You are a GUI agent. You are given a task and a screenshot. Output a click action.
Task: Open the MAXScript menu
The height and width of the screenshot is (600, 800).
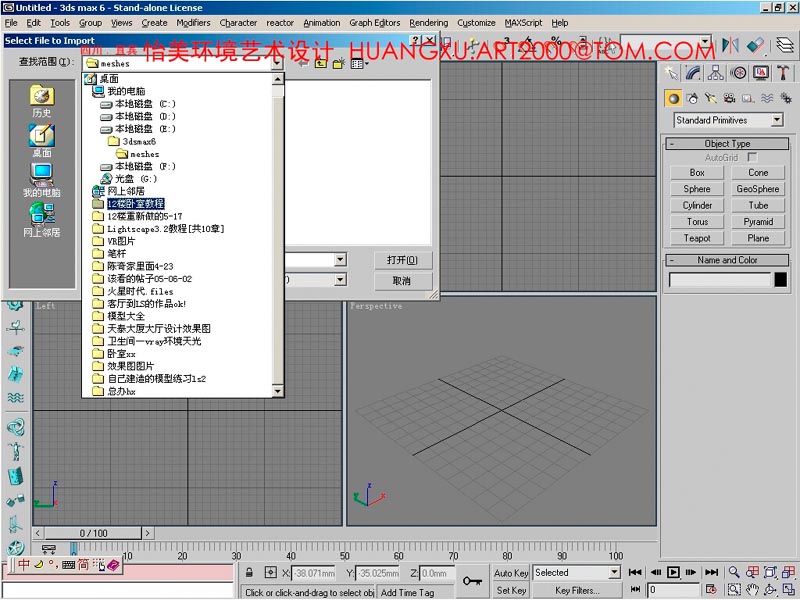coord(523,23)
